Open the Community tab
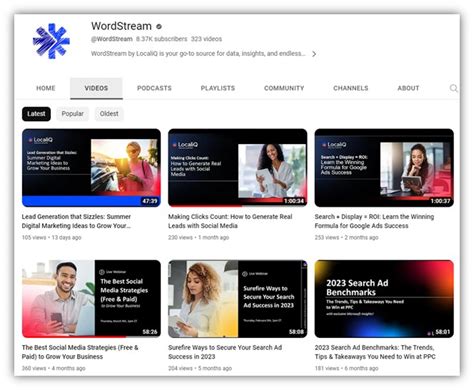The image size is (474, 390). [x=284, y=88]
